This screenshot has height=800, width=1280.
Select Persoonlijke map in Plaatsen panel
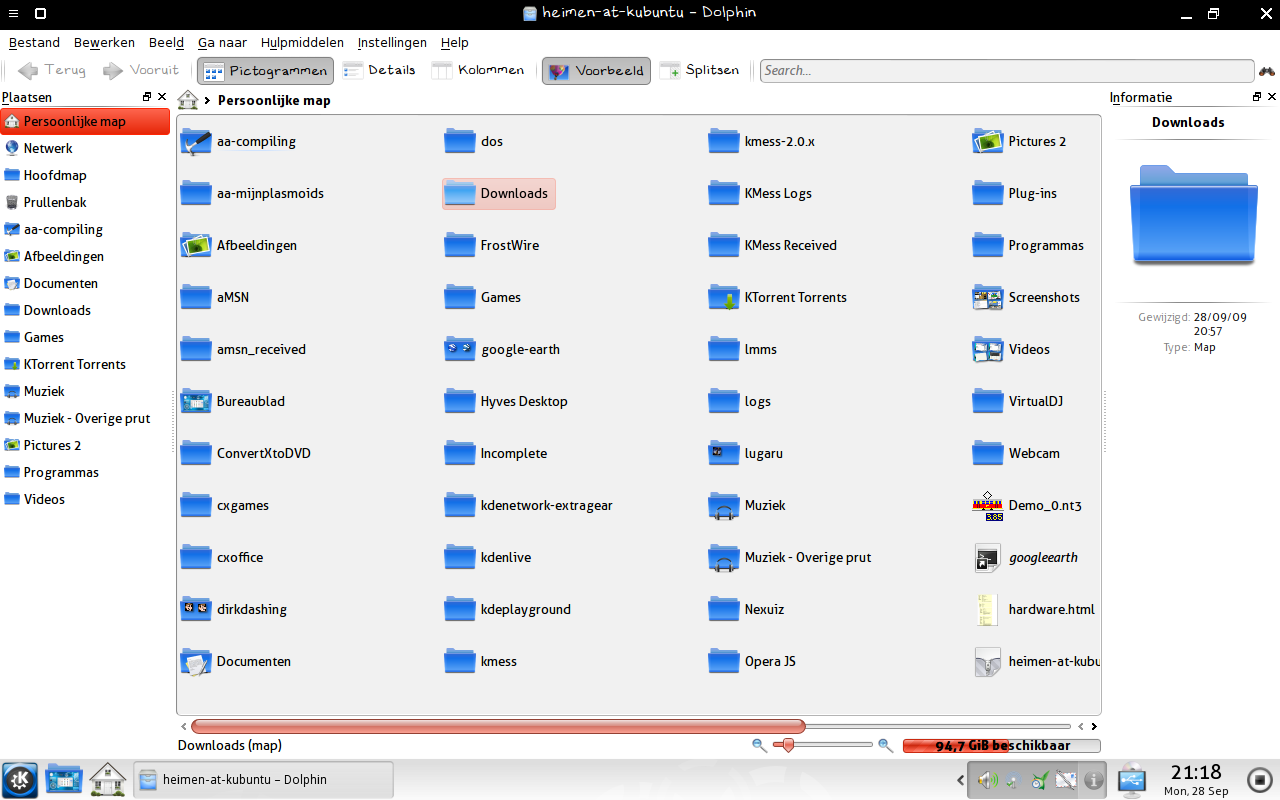coord(85,121)
